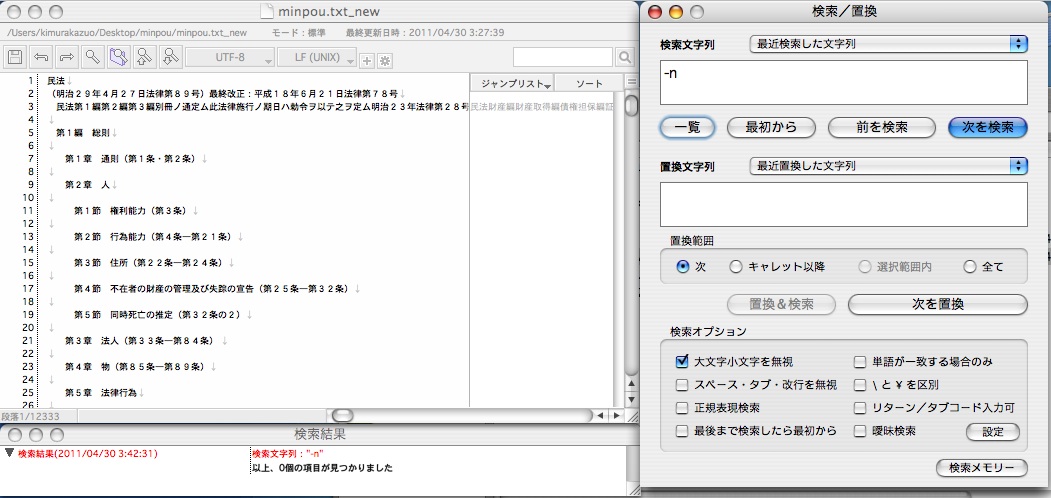
Task: Click the file path text under title bar
Action: [x=127, y=32]
